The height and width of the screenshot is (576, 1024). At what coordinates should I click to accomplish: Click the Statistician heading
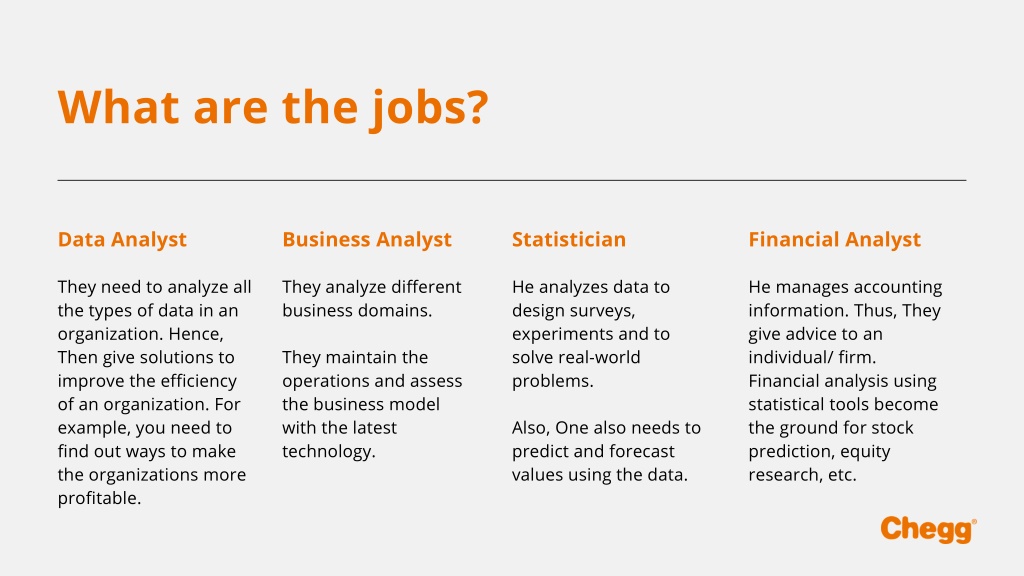[569, 240]
